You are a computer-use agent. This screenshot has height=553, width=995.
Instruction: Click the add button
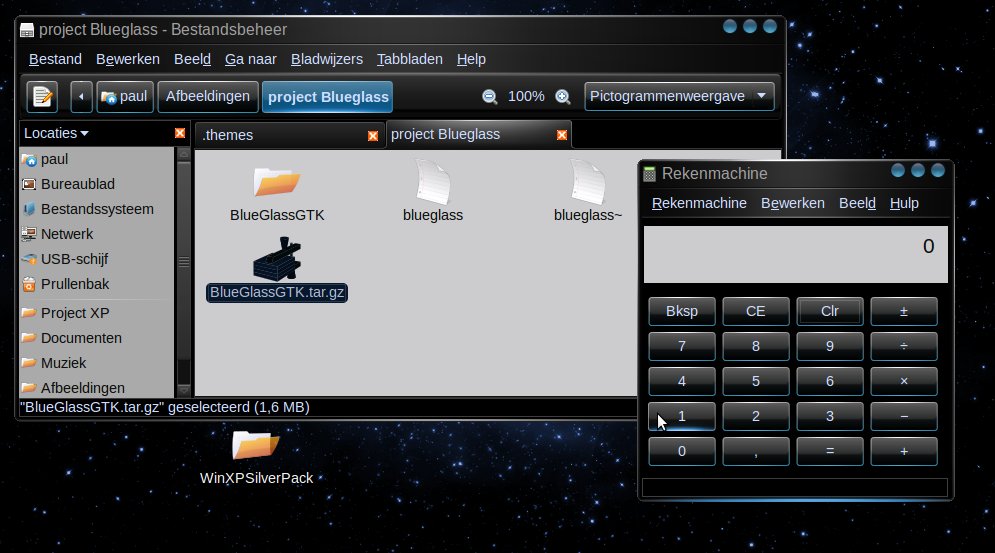[x=904, y=451]
